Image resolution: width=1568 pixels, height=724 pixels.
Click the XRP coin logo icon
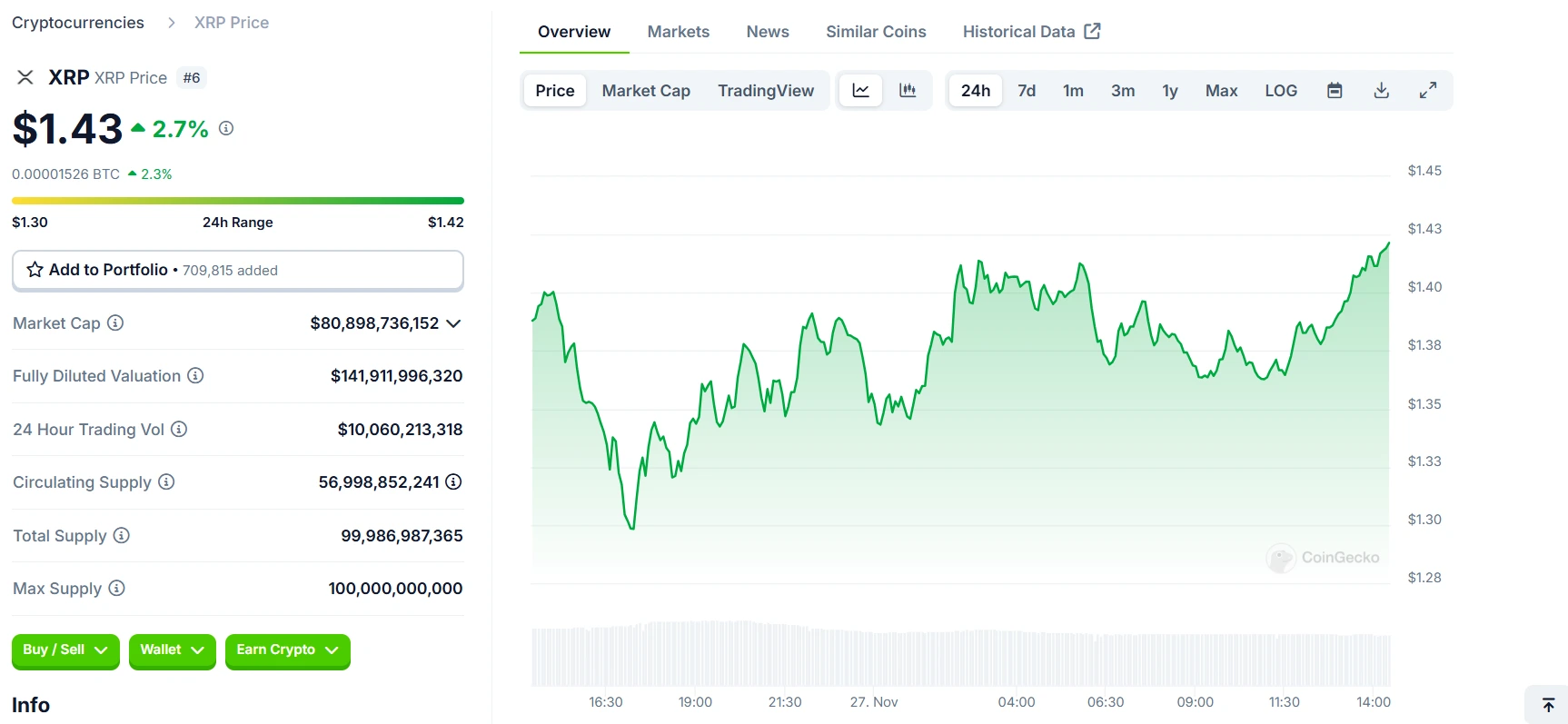(25, 77)
